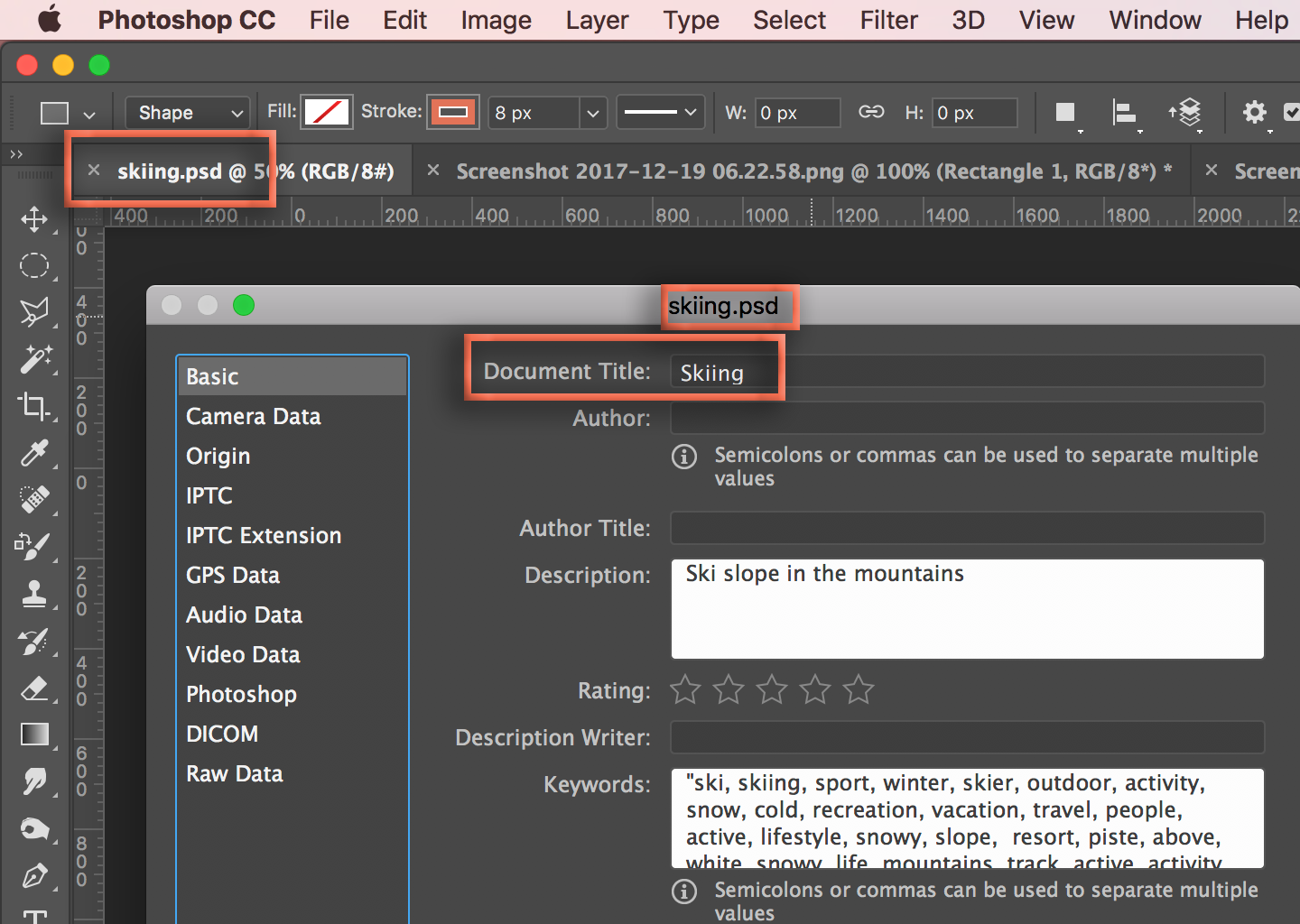Screen dimensions: 1300x924
Task: Select the Basic category
Action: point(292,376)
